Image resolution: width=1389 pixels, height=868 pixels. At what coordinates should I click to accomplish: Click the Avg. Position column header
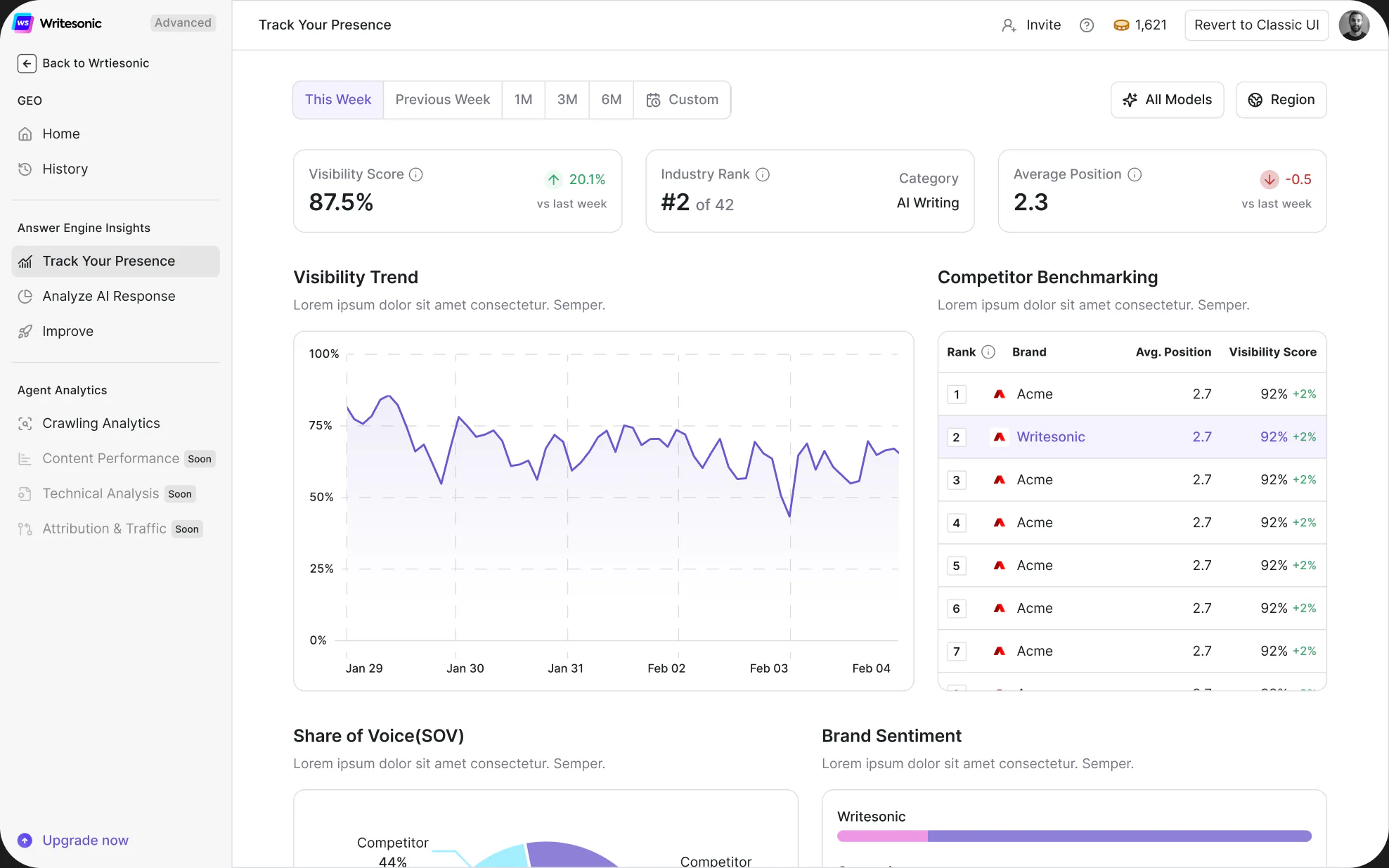click(x=1173, y=352)
